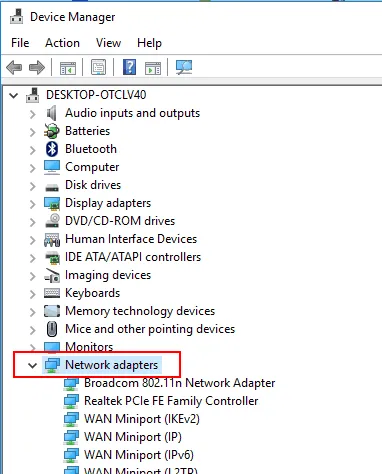Click the Computer monitor icon

(52, 167)
